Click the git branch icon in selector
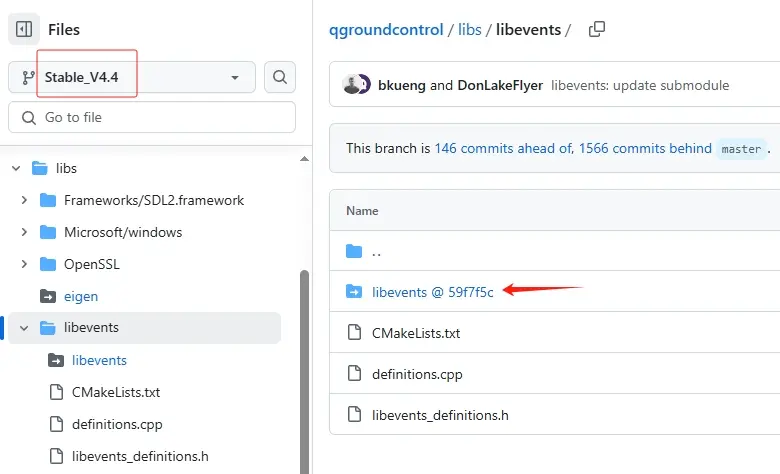The image size is (780, 474). 28,78
